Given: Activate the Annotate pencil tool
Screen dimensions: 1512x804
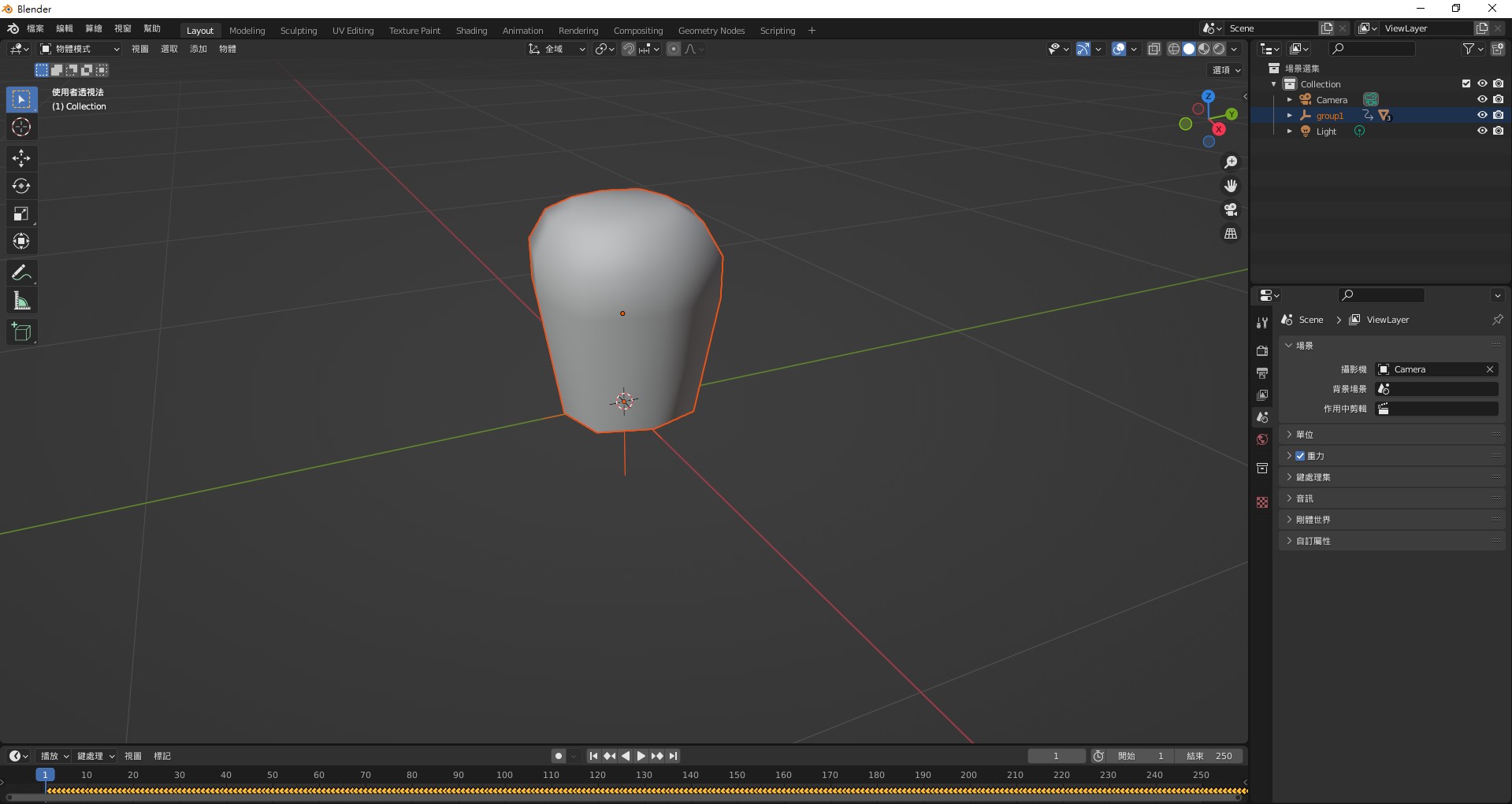Looking at the screenshot, I should [x=21, y=273].
